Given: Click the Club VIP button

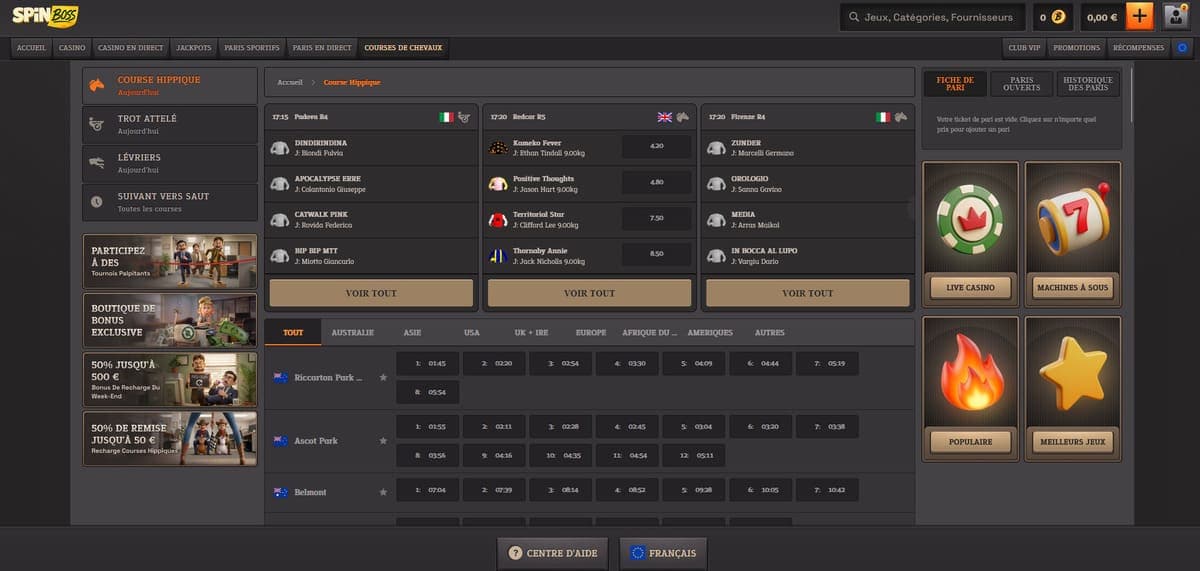Looking at the screenshot, I should [1024, 47].
